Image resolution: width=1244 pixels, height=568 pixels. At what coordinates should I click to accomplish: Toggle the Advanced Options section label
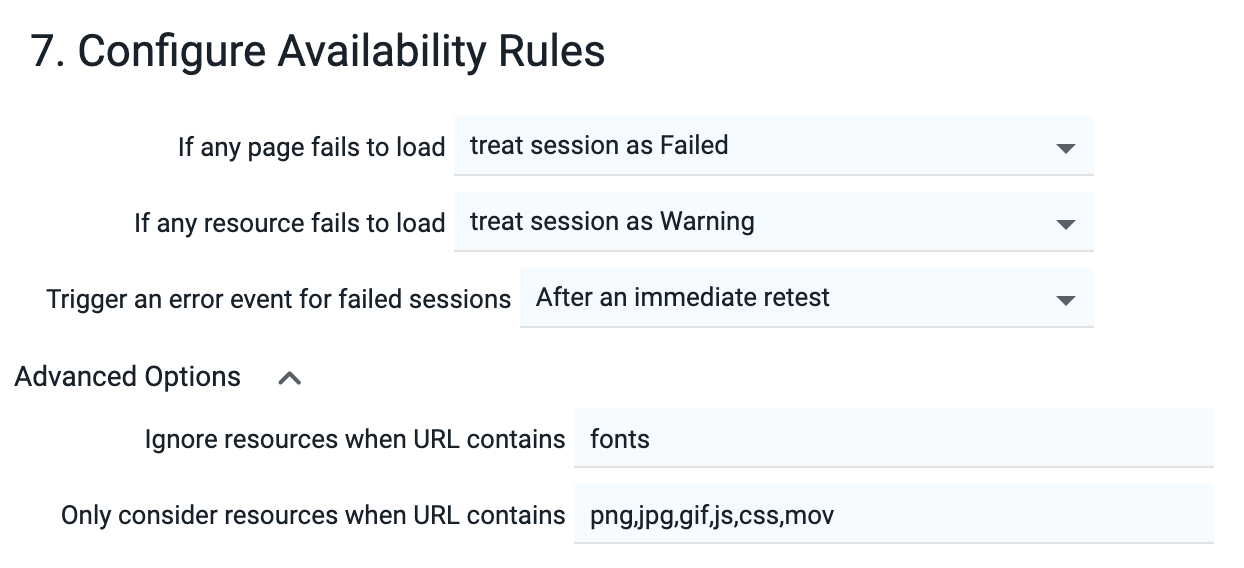pos(128,377)
